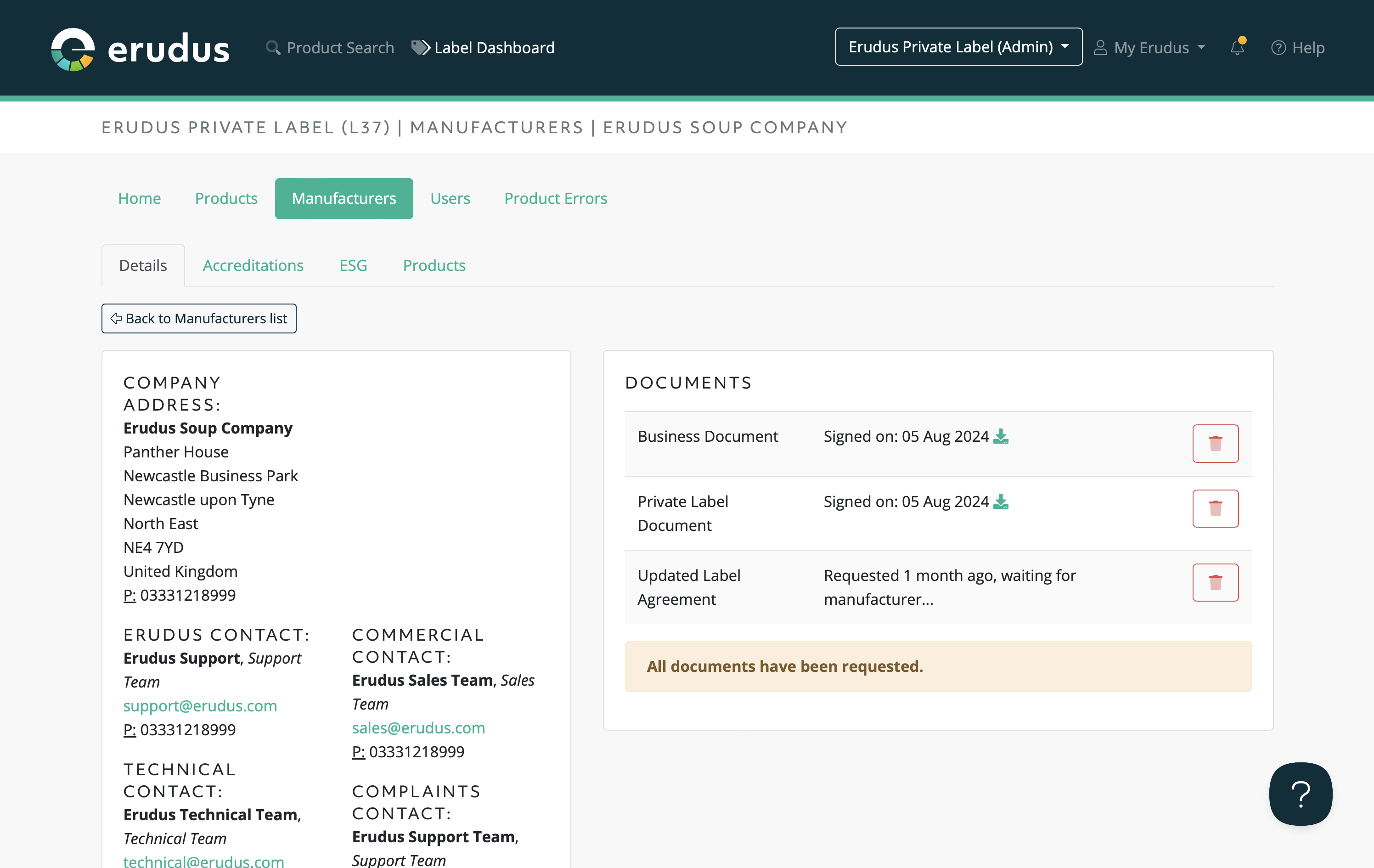Image resolution: width=1374 pixels, height=868 pixels.
Task: Open the ESG tab
Action: pyautogui.click(x=353, y=265)
